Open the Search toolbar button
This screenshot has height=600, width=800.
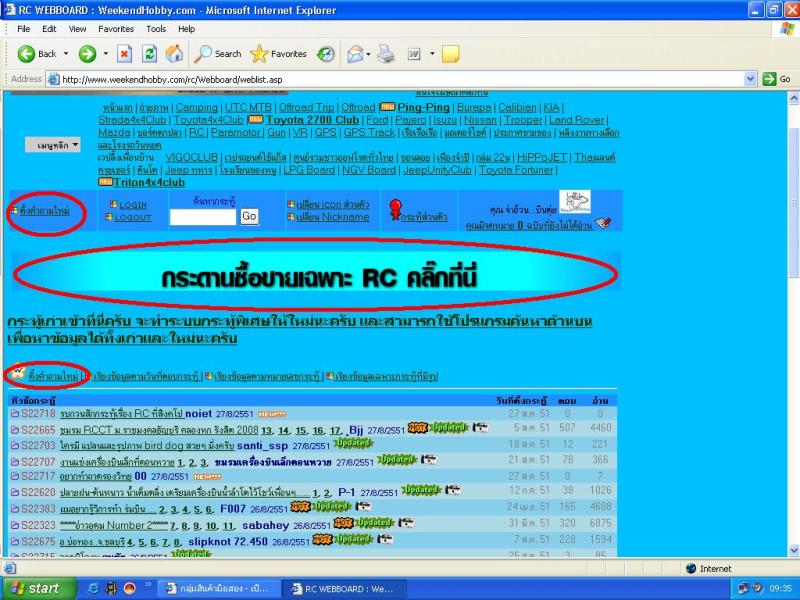pyautogui.click(x=218, y=54)
